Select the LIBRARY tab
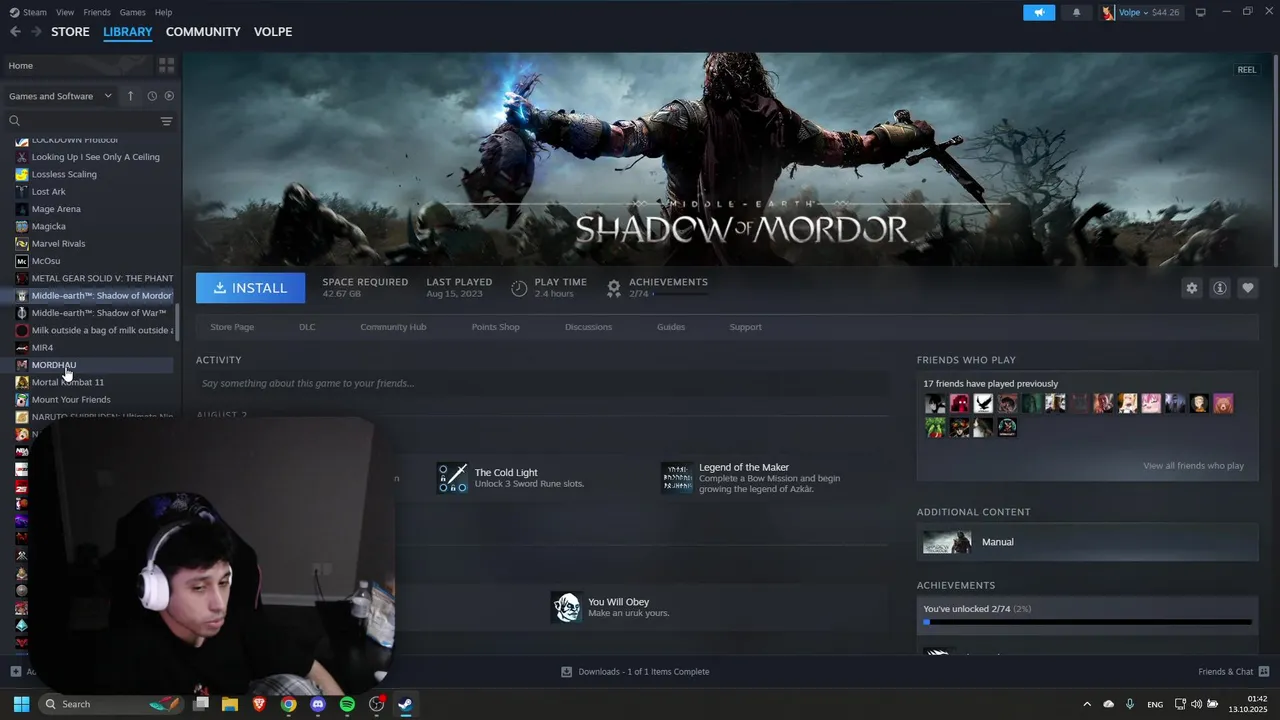The height and width of the screenshot is (720, 1280). click(128, 32)
